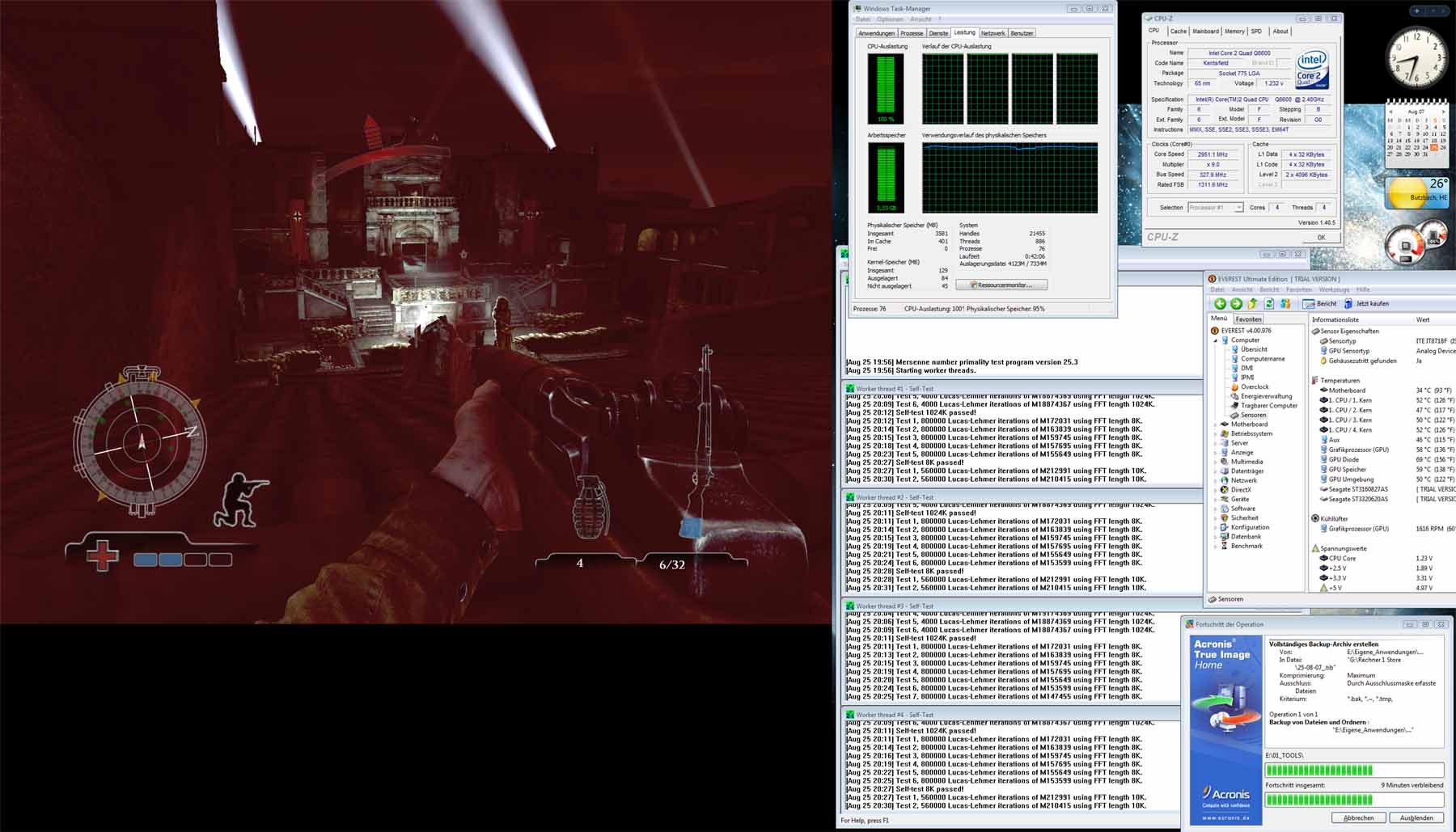Click the Worker thread #2 Self-Test title bar
The height and width of the screenshot is (832, 1456).
tap(1023, 497)
